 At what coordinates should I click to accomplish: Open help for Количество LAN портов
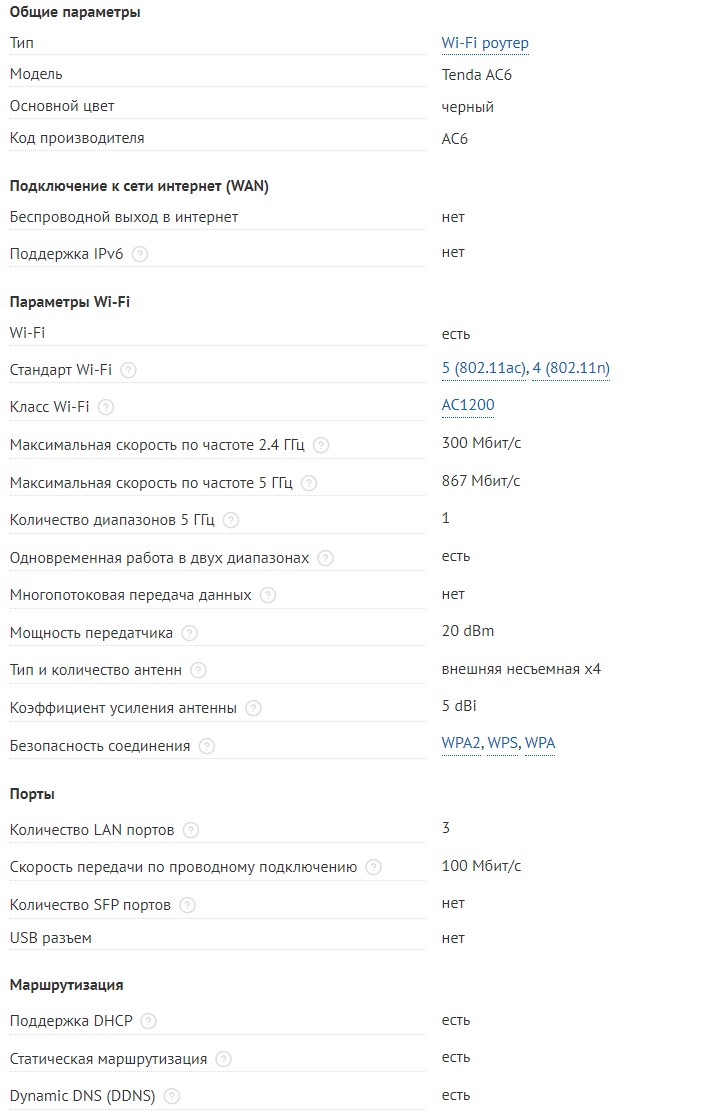(191, 831)
